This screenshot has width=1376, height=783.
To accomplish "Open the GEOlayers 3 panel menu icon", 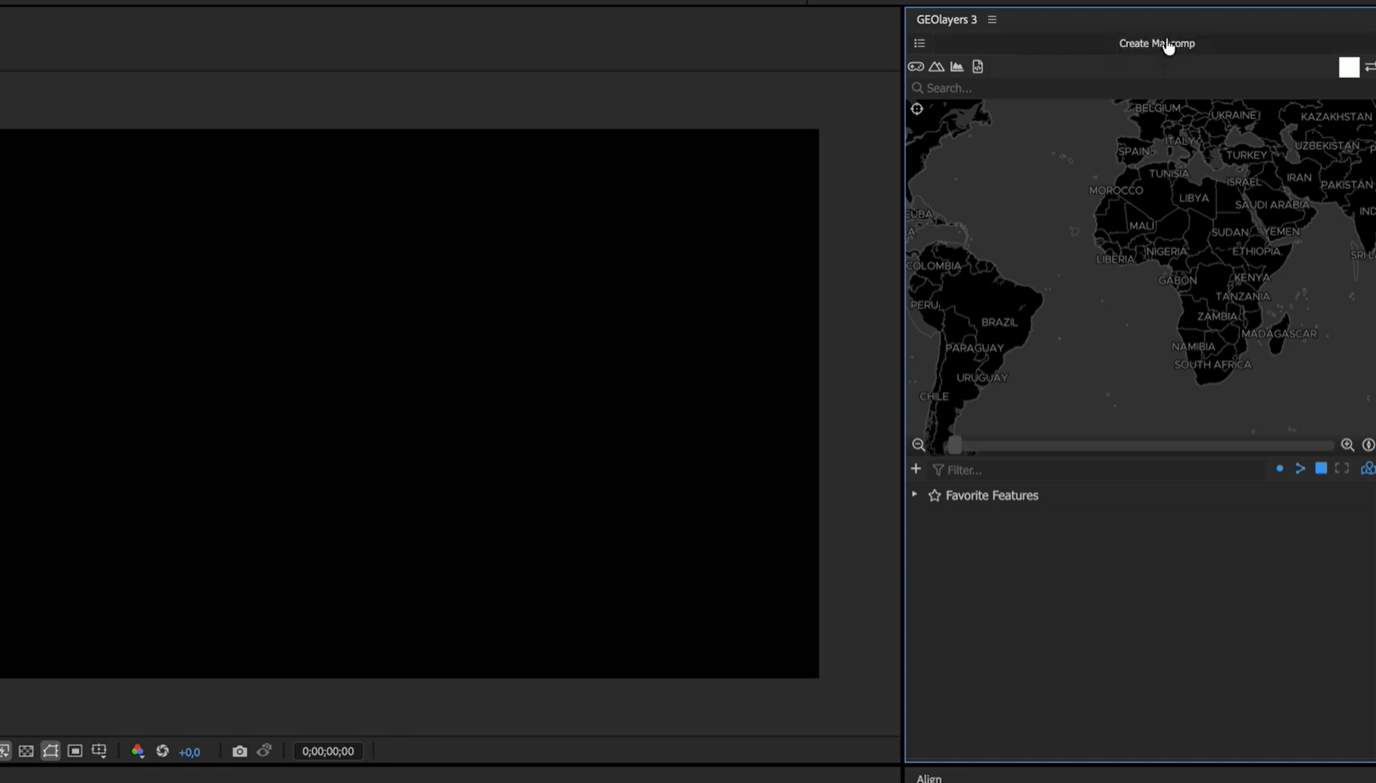I will [991, 18].
